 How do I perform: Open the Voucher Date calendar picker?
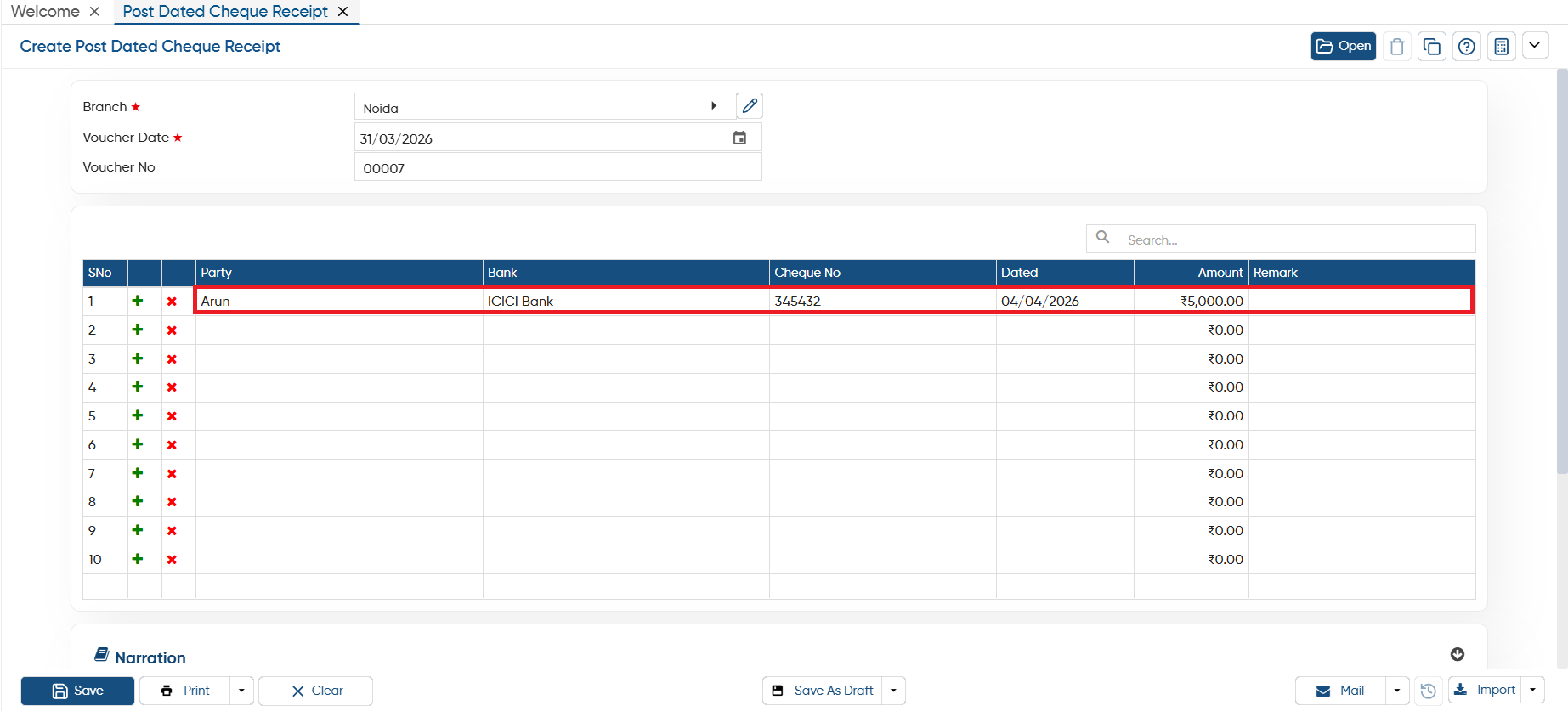click(739, 138)
